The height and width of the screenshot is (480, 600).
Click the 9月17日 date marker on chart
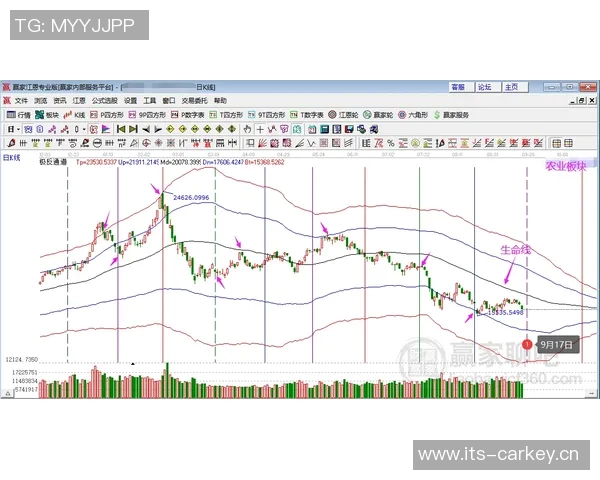pos(557,343)
